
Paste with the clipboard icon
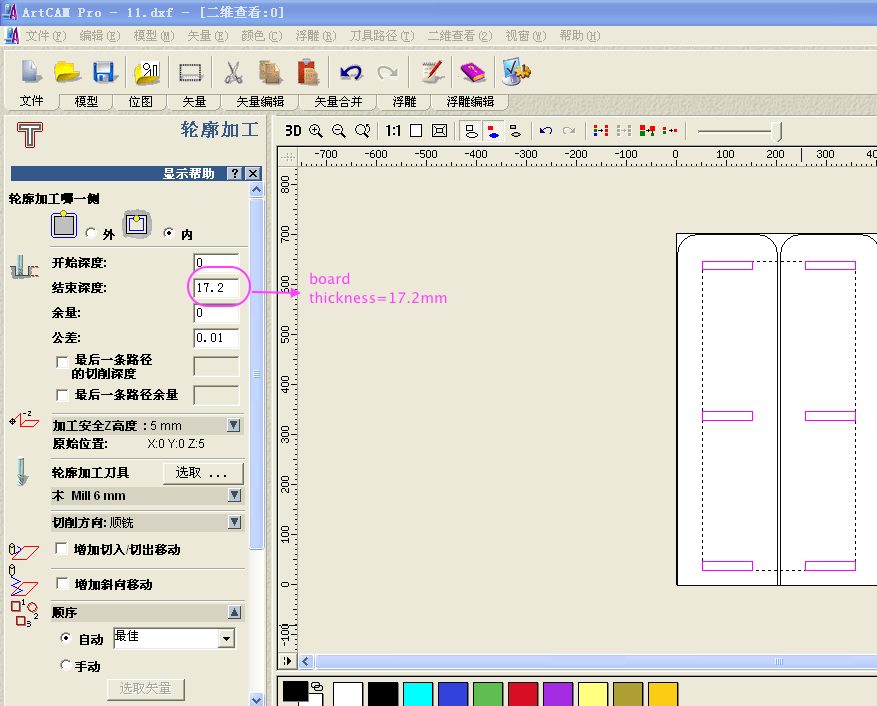click(308, 72)
